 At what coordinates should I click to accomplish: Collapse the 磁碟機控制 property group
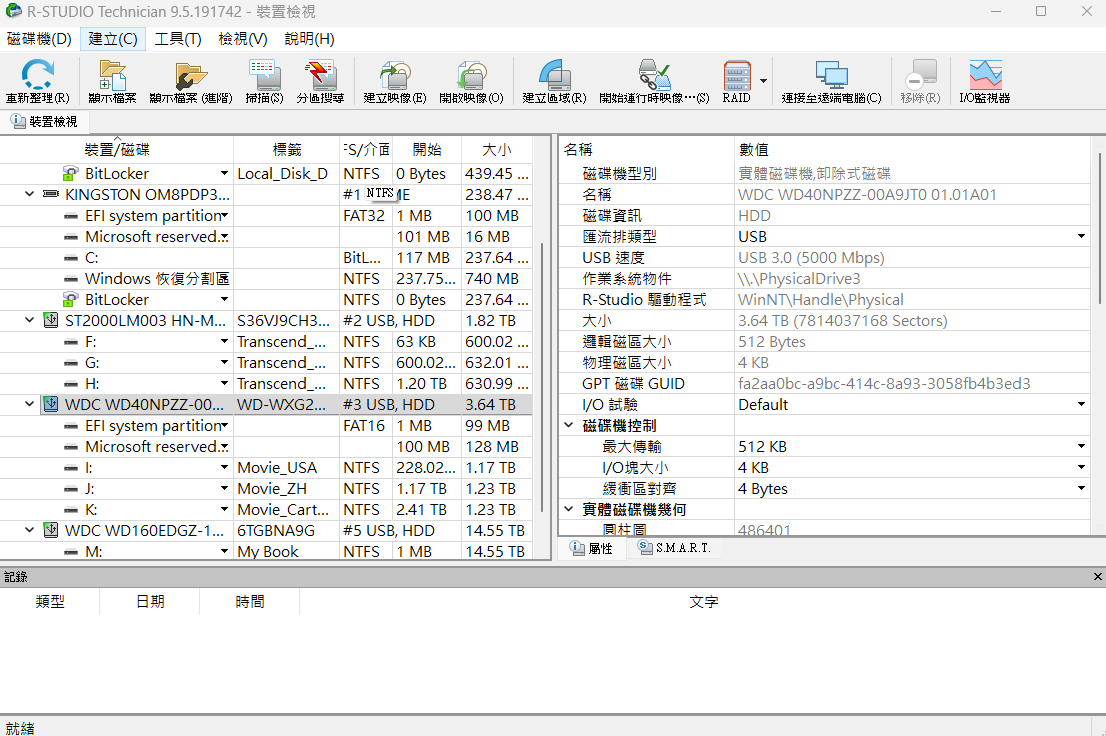570,426
